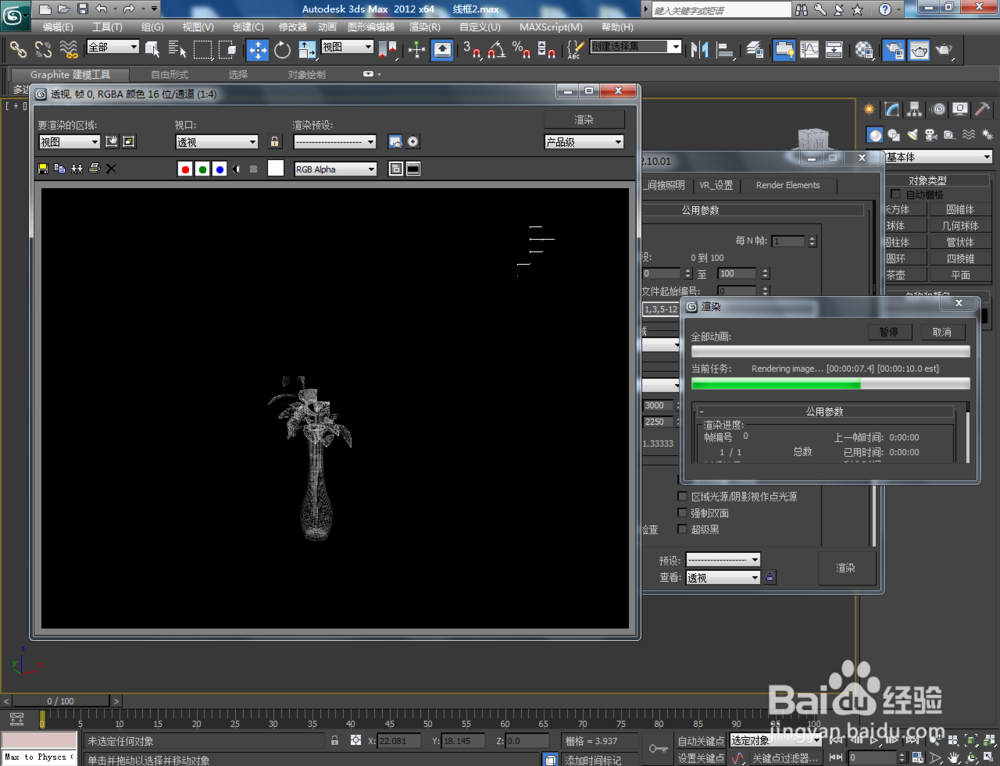Click the white background color swatch
The height and width of the screenshot is (766, 1000).
click(275, 168)
